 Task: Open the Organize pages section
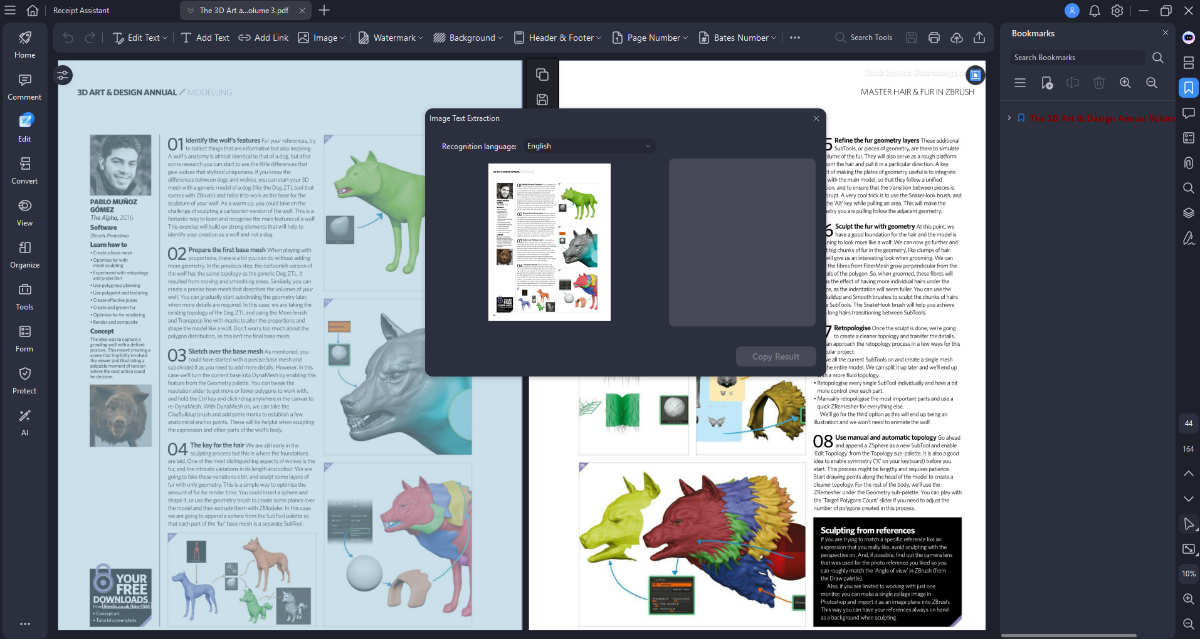[x=24, y=255]
